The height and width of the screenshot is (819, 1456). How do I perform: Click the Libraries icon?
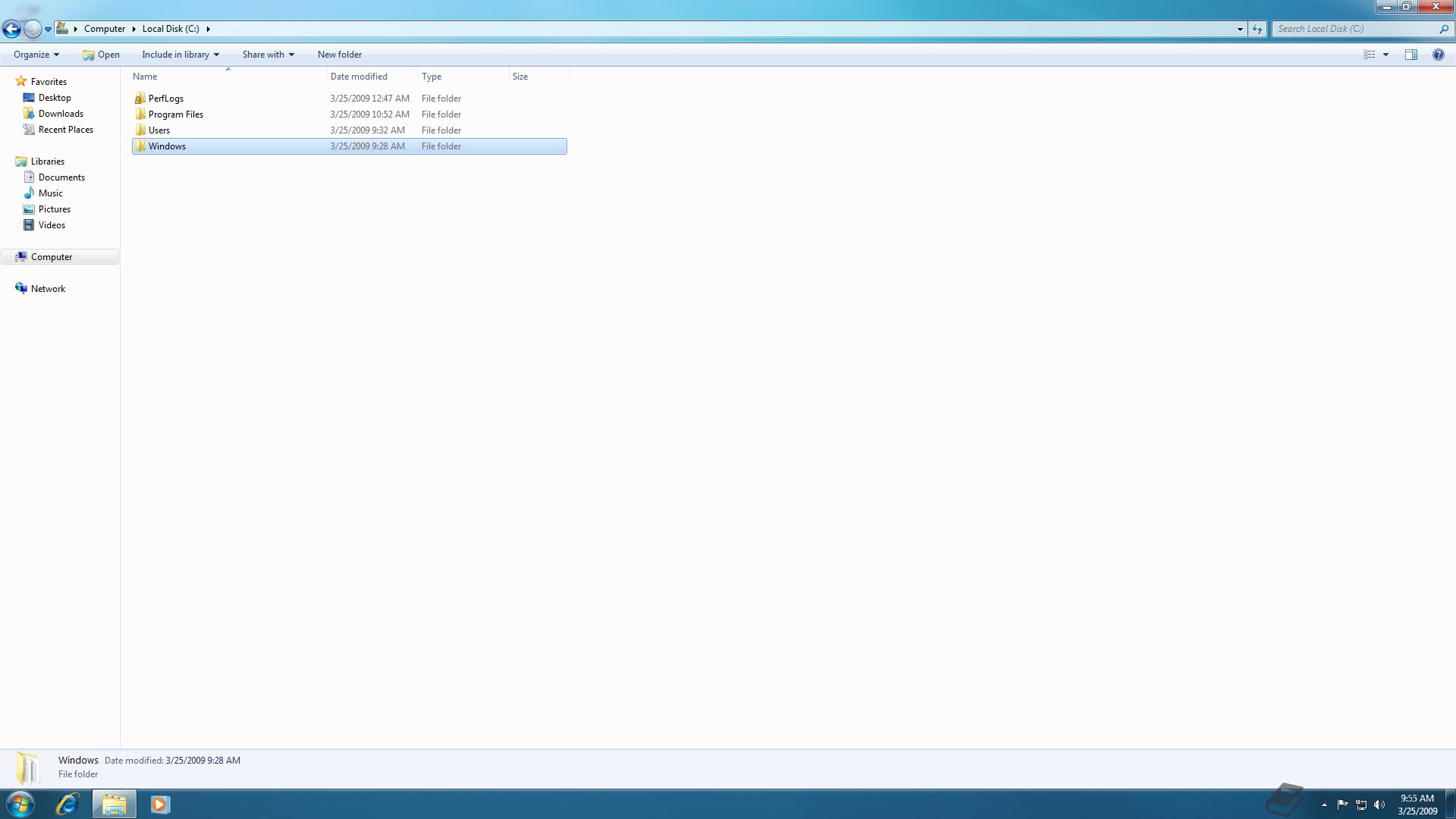pos(21,162)
